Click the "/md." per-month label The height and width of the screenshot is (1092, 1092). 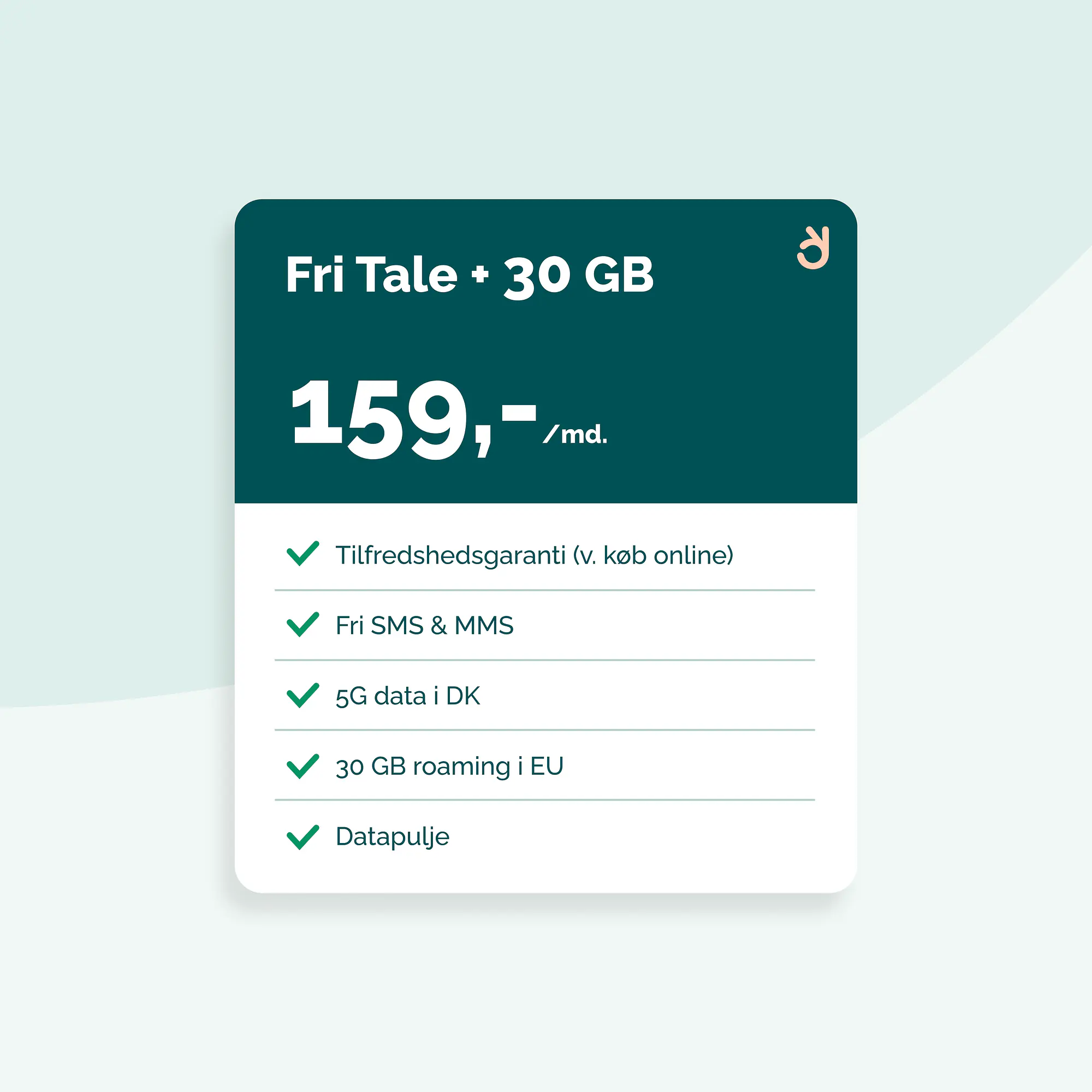click(575, 434)
